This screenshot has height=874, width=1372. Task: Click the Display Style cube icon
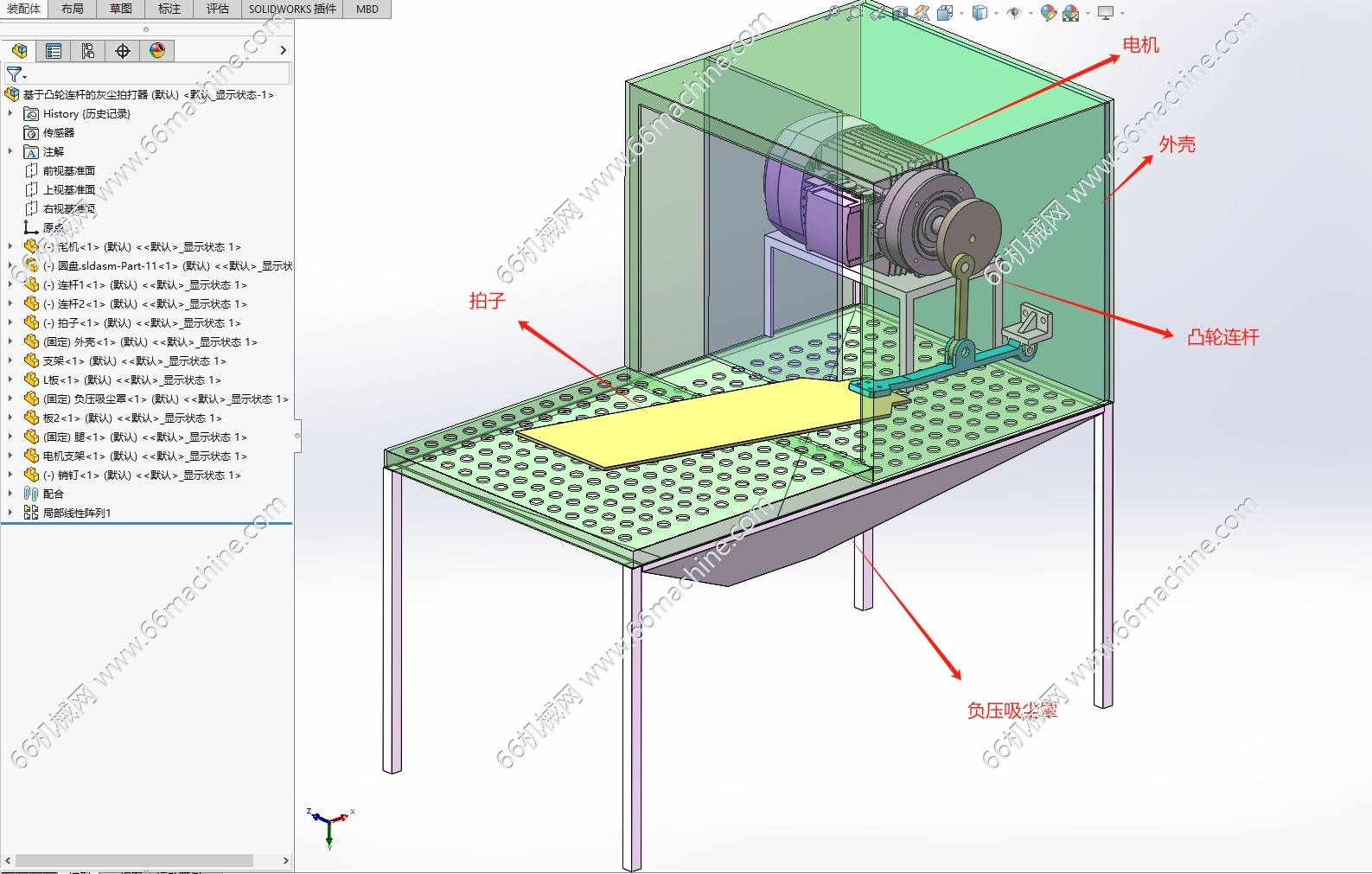980,13
